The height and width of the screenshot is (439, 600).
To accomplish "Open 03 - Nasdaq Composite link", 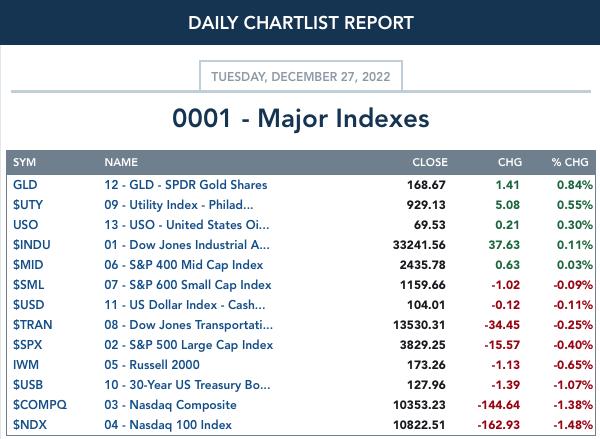I will (170, 405).
